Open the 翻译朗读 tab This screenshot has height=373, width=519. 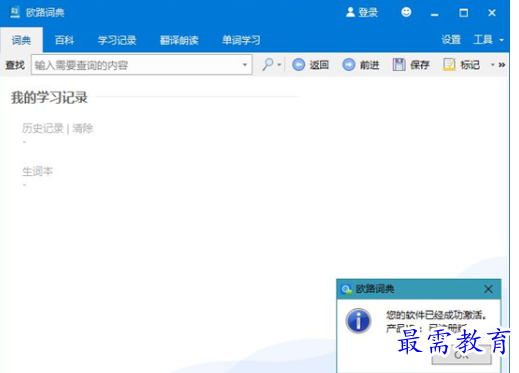click(x=179, y=40)
